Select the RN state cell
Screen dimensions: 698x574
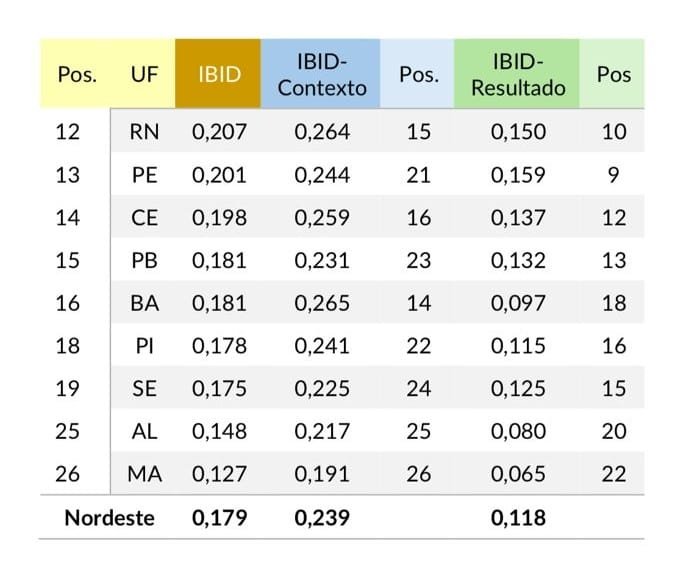point(144,132)
